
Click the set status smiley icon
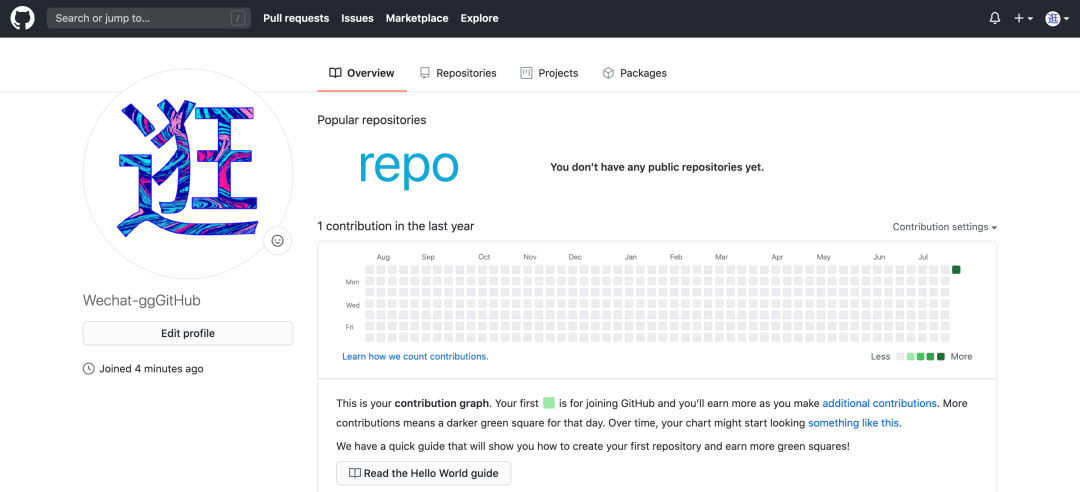pos(277,241)
